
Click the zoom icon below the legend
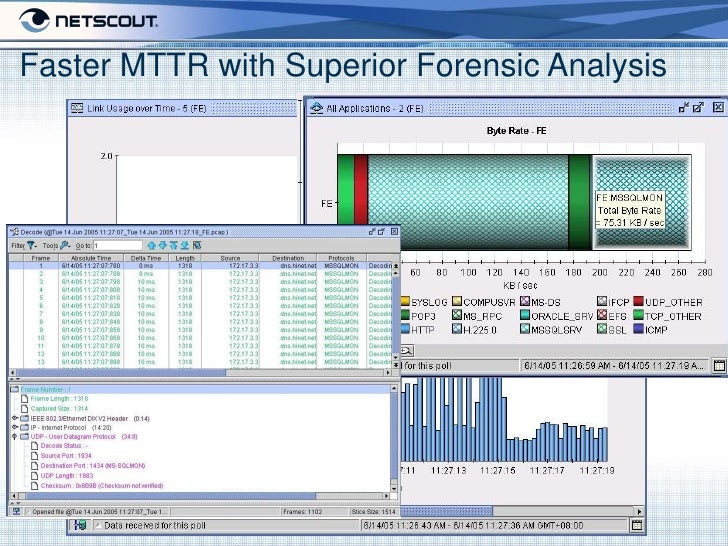click(407, 351)
